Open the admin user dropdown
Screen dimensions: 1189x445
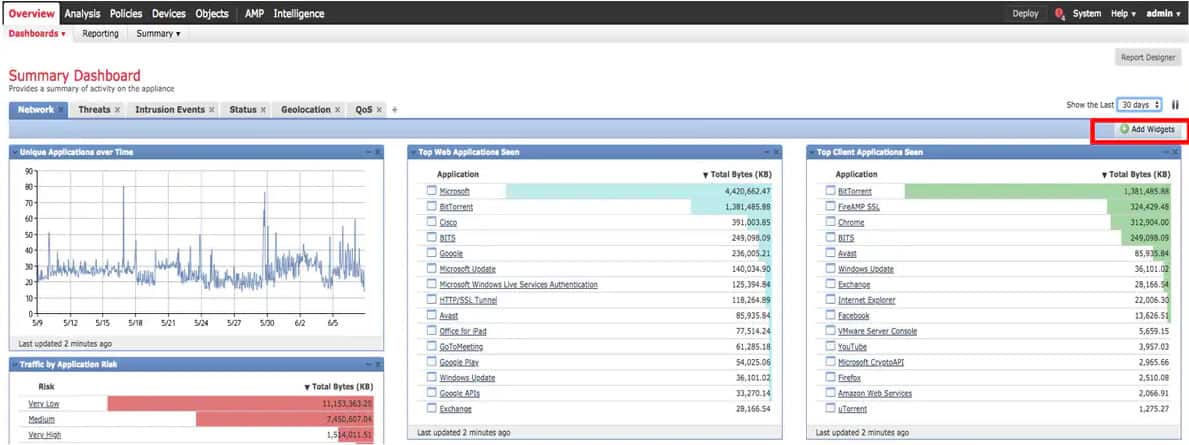[1163, 14]
